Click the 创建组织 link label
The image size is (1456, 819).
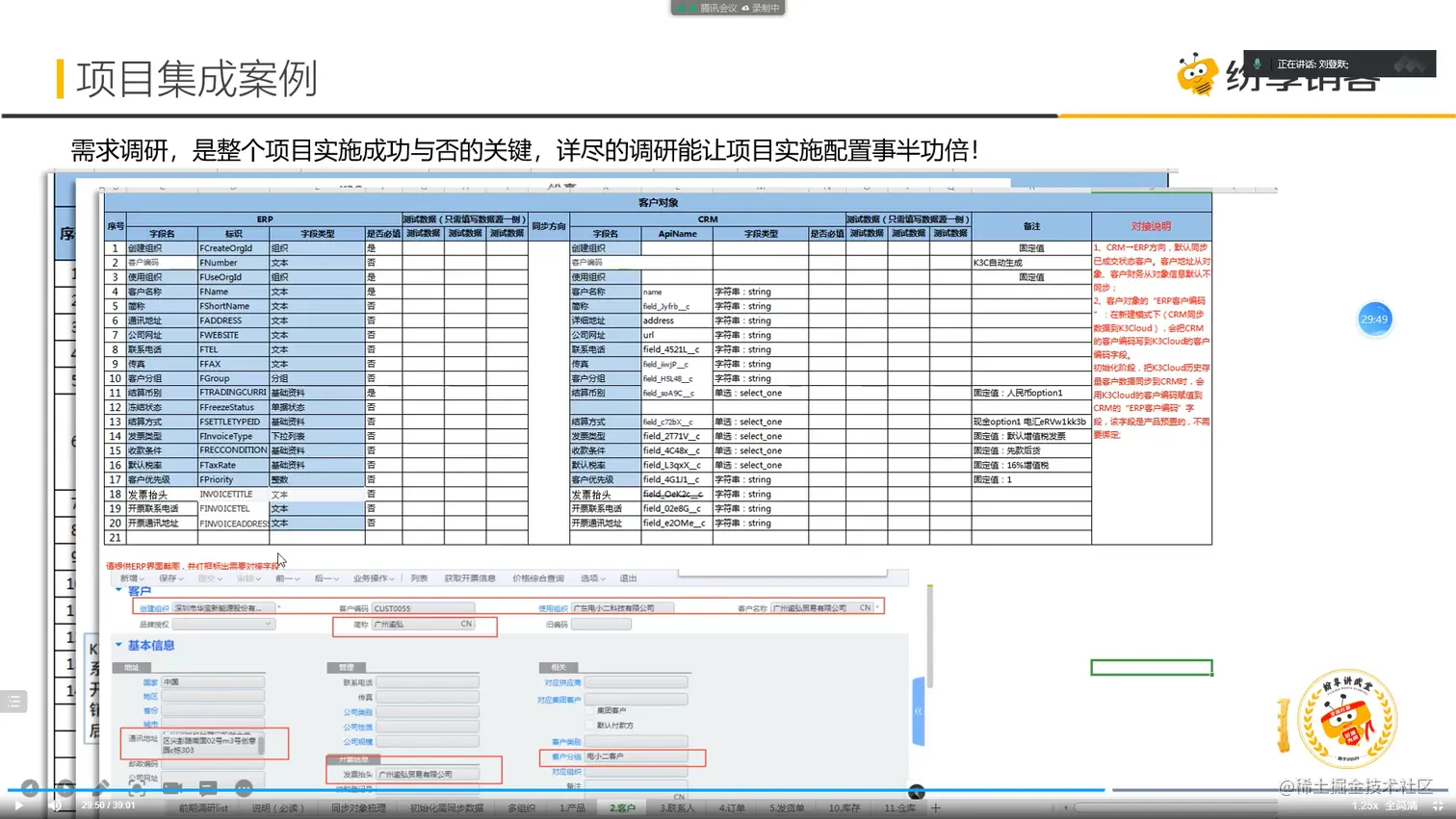click(x=154, y=608)
